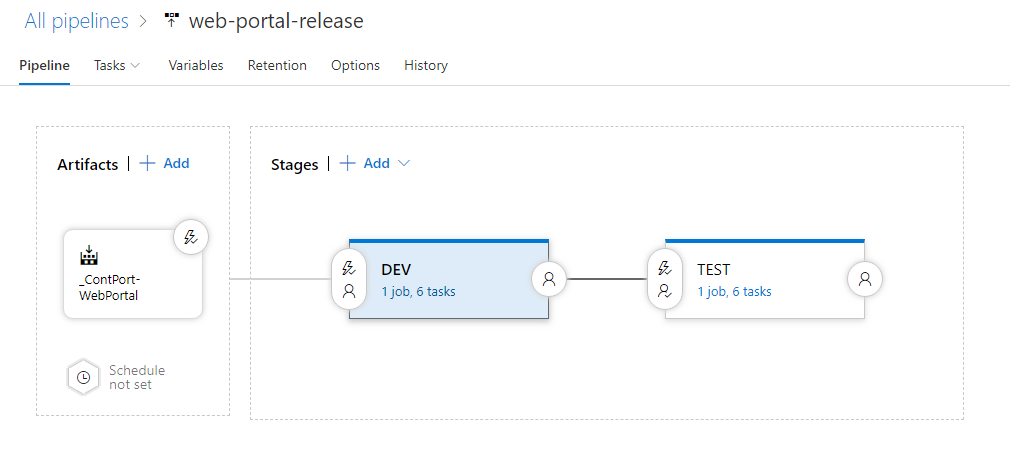View the History tab

pos(426,65)
